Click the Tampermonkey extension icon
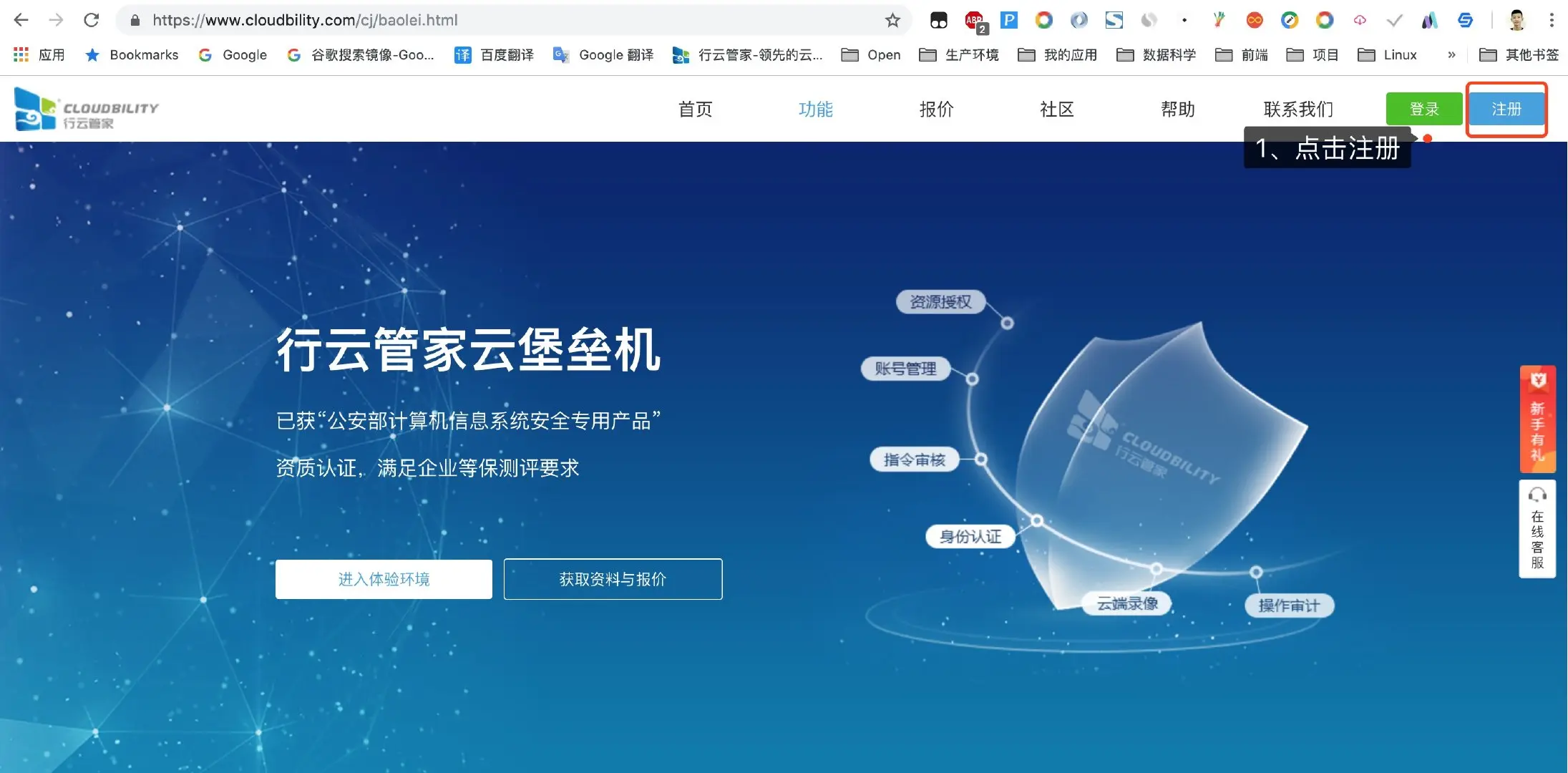This screenshot has height=773, width=1568. tap(939, 21)
